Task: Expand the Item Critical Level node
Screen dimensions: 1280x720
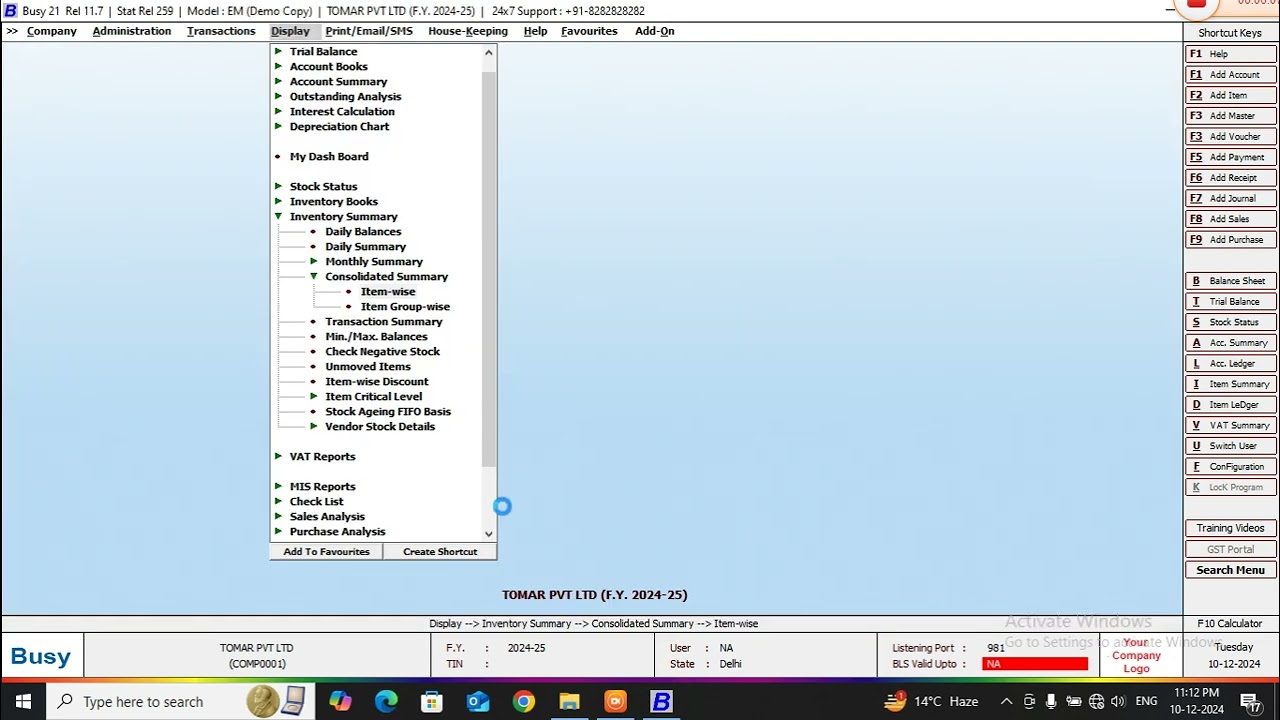Action: pyautogui.click(x=313, y=396)
